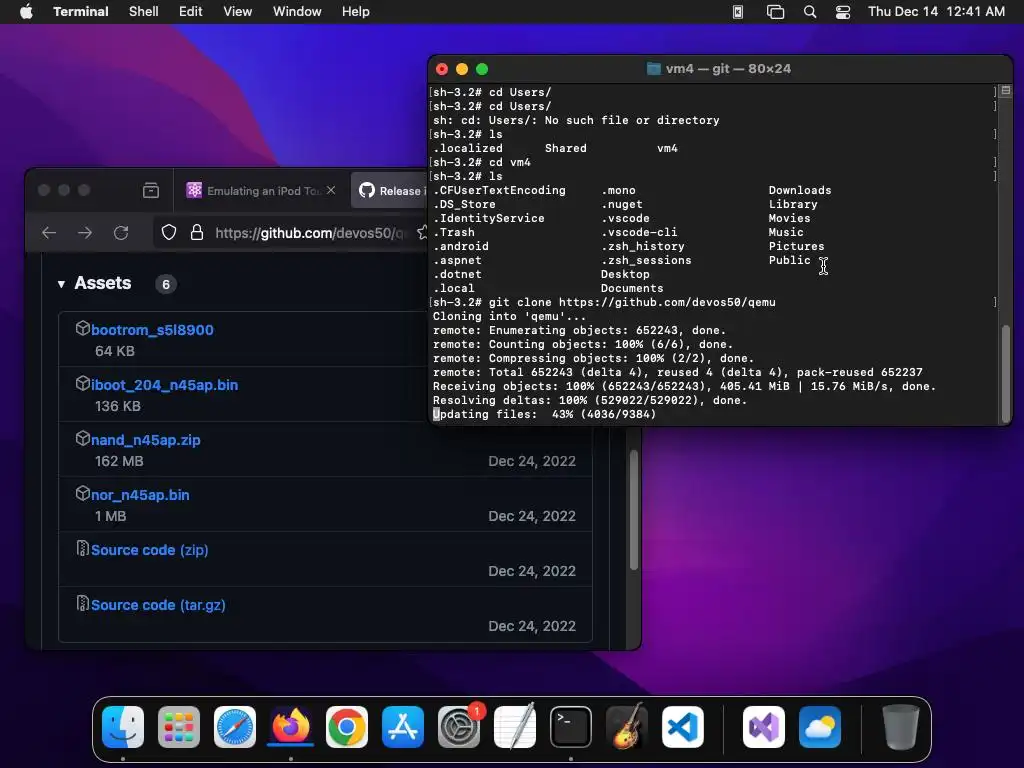Image resolution: width=1024 pixels, height=768 pixels.
Task: Click the device status icon in menu bar
Action: [x=738, y=12]
